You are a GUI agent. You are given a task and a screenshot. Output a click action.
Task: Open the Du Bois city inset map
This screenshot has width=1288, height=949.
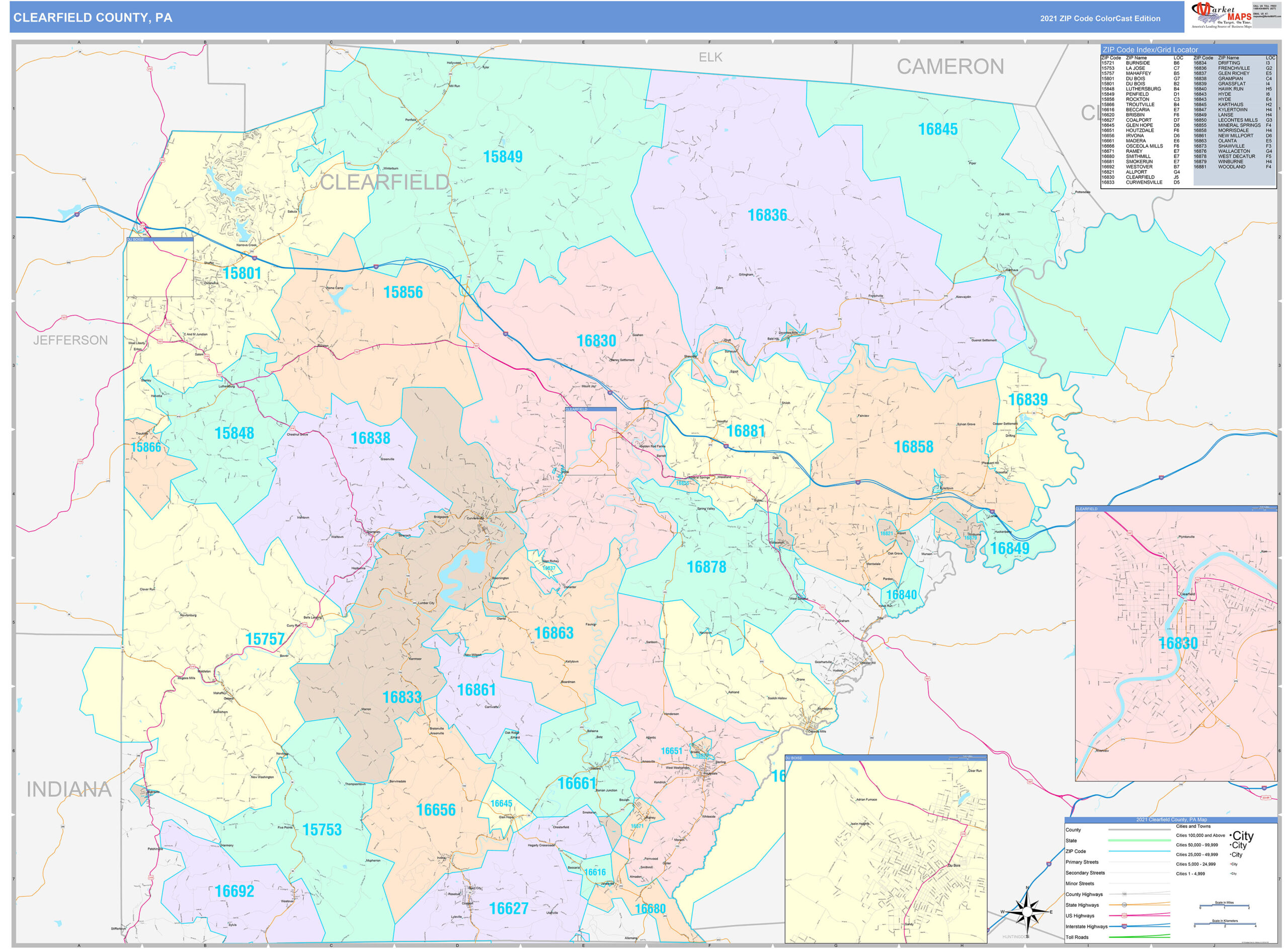[886, 849]
